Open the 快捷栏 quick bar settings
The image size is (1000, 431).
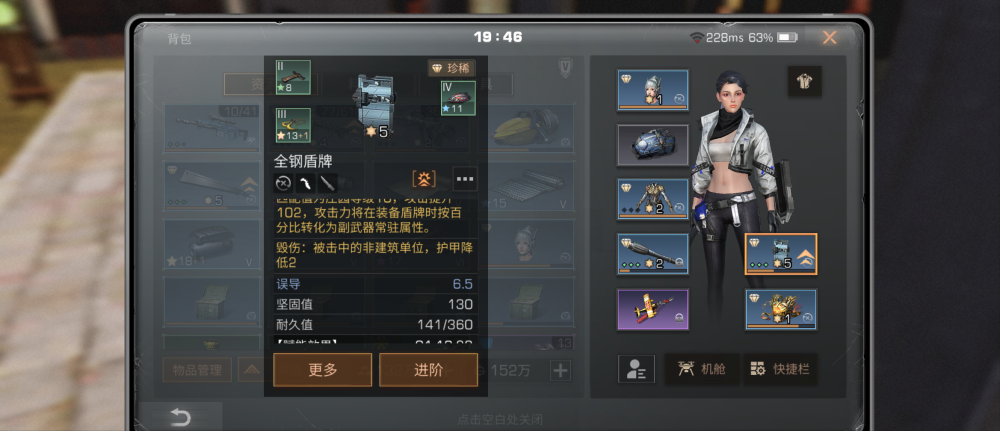781,369
